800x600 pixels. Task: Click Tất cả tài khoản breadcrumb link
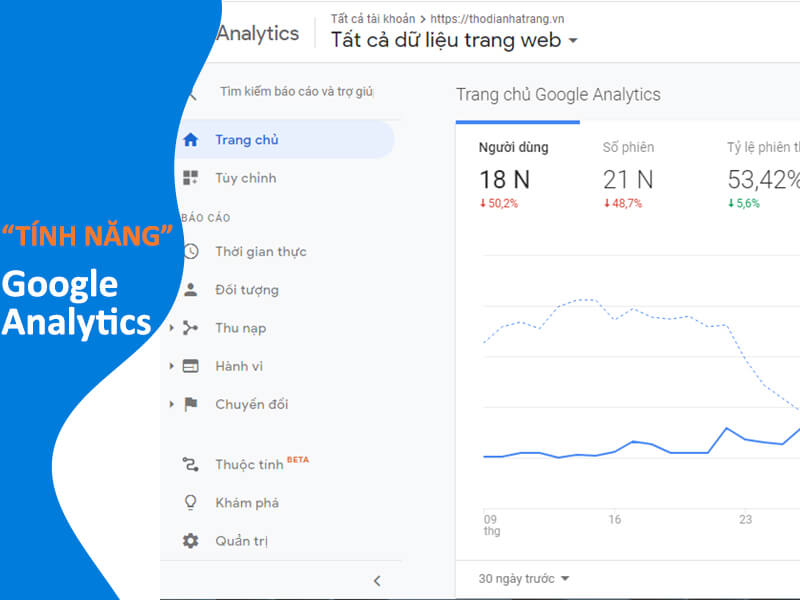point(372,19)
